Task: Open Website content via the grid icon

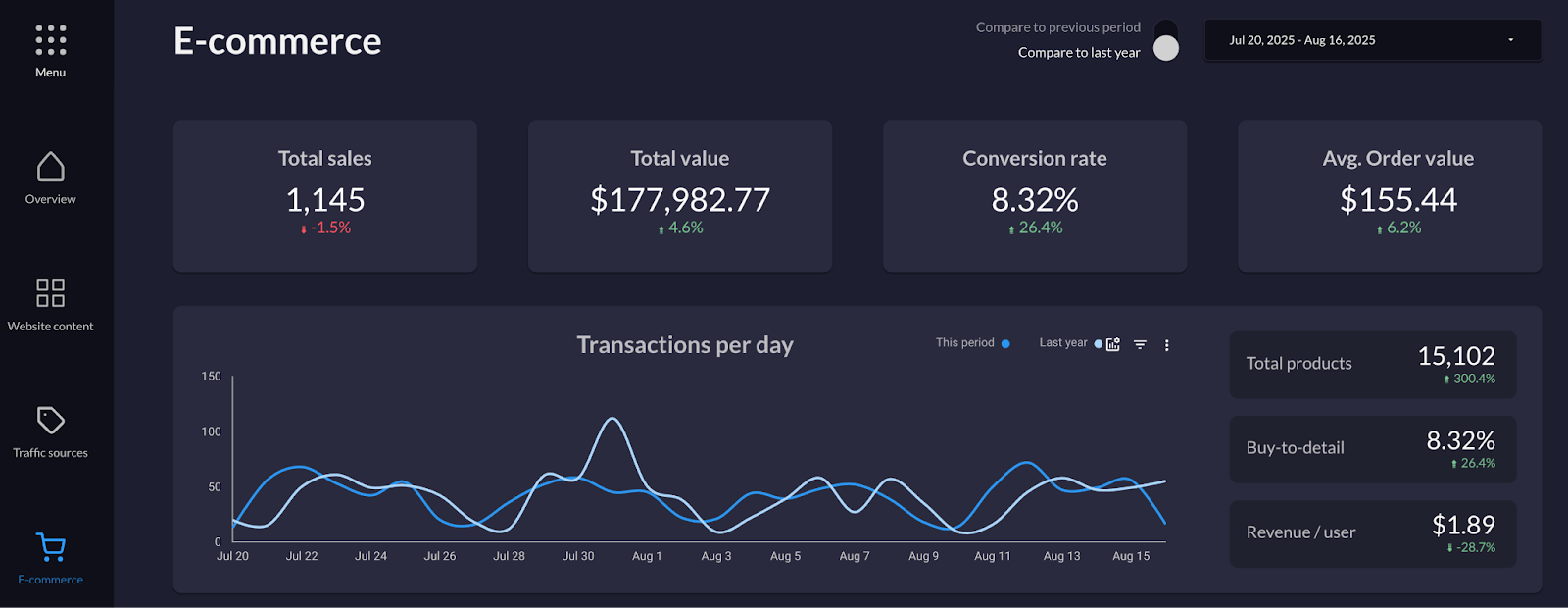Action: click(50, 293)
